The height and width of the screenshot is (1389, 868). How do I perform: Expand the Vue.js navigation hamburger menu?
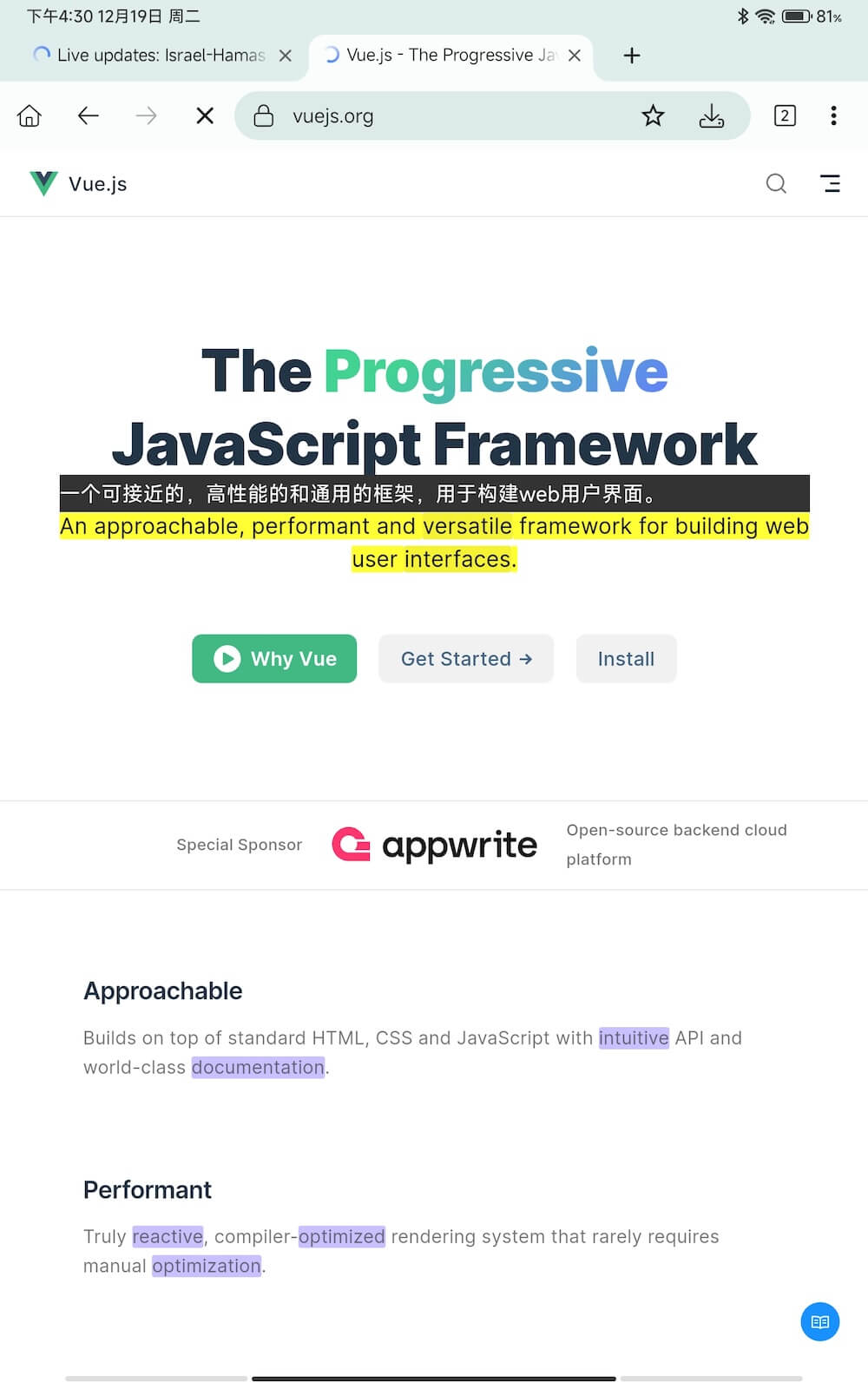(x=830, y=183)
